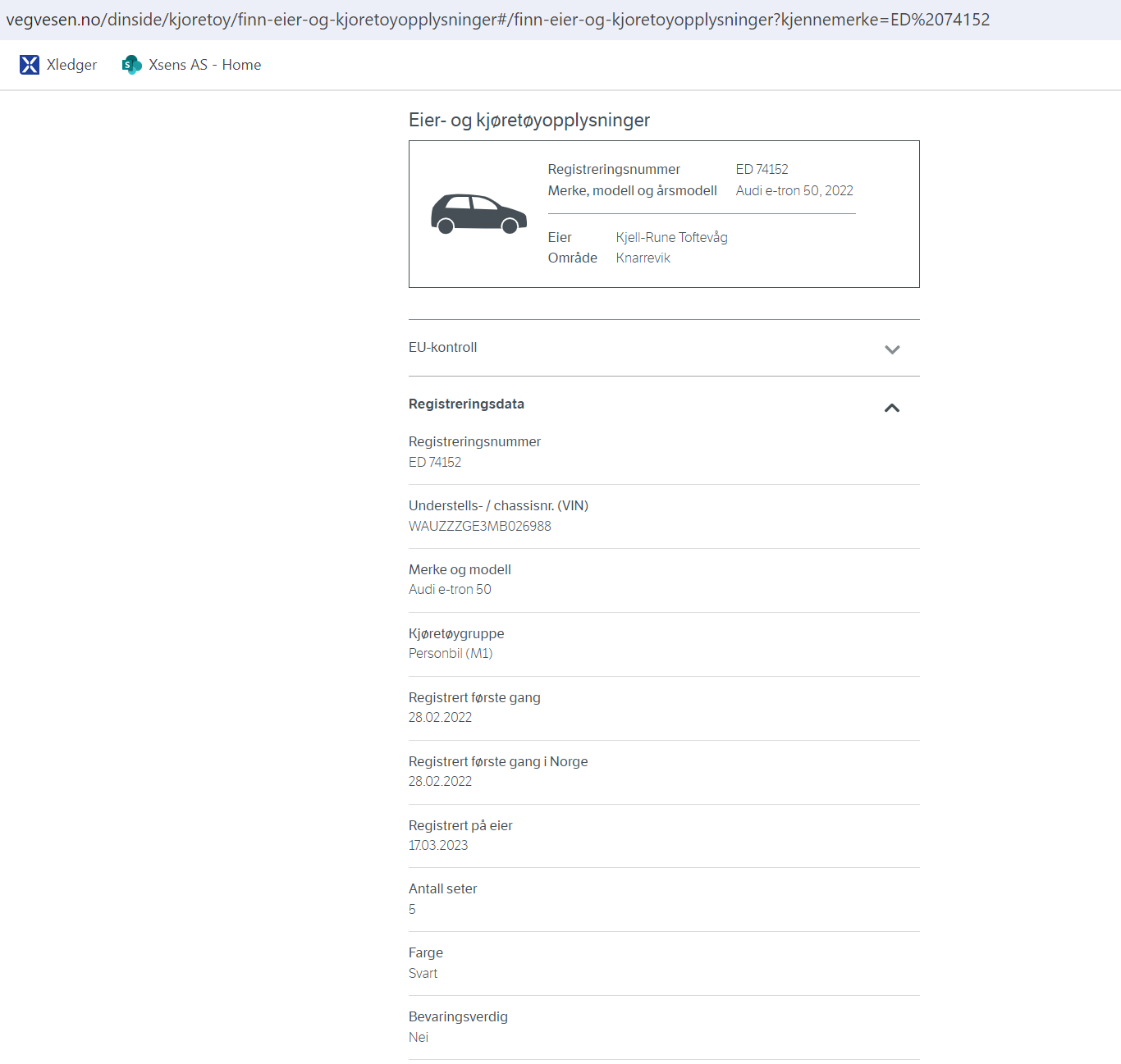Screen dimensions: 1121x1064
Task: Collapse the Registreringsdata section chevron
Action: [892, 408]
